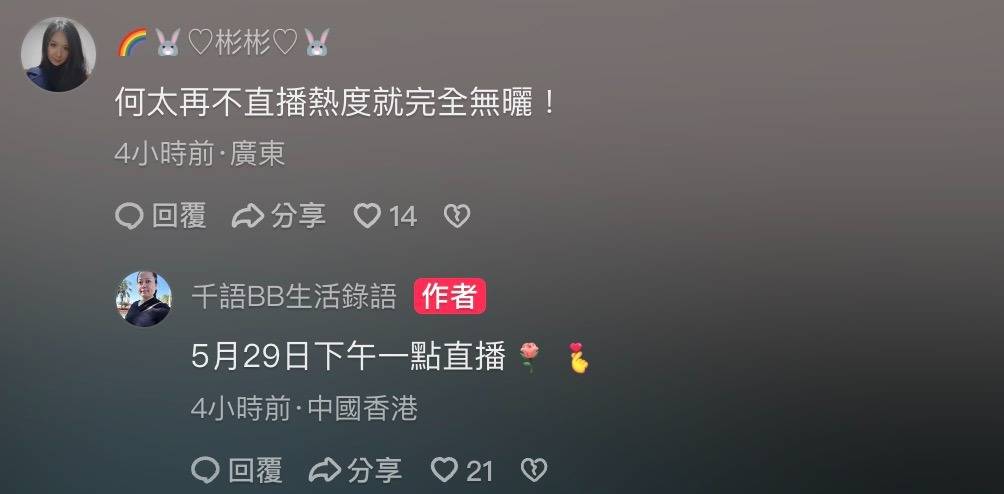Like 彬彬's comment with the heart icon

coord(368,216)
